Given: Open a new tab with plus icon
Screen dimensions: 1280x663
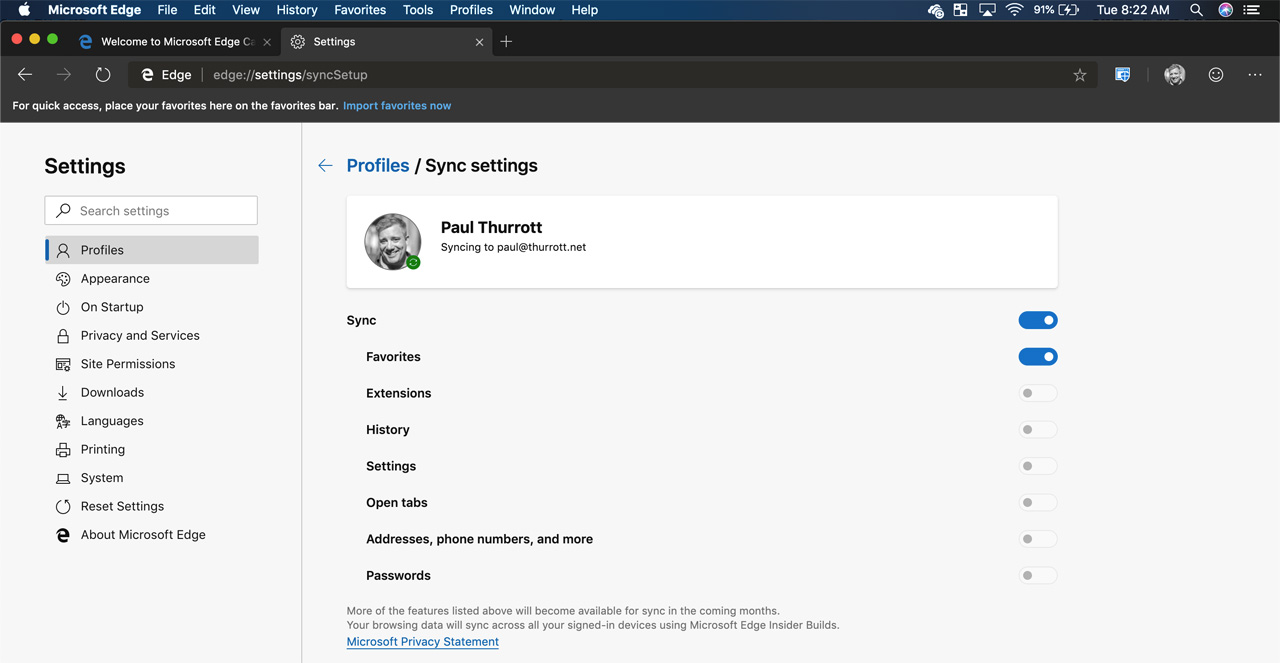Looking at the screenshot, I should point(506,42).
